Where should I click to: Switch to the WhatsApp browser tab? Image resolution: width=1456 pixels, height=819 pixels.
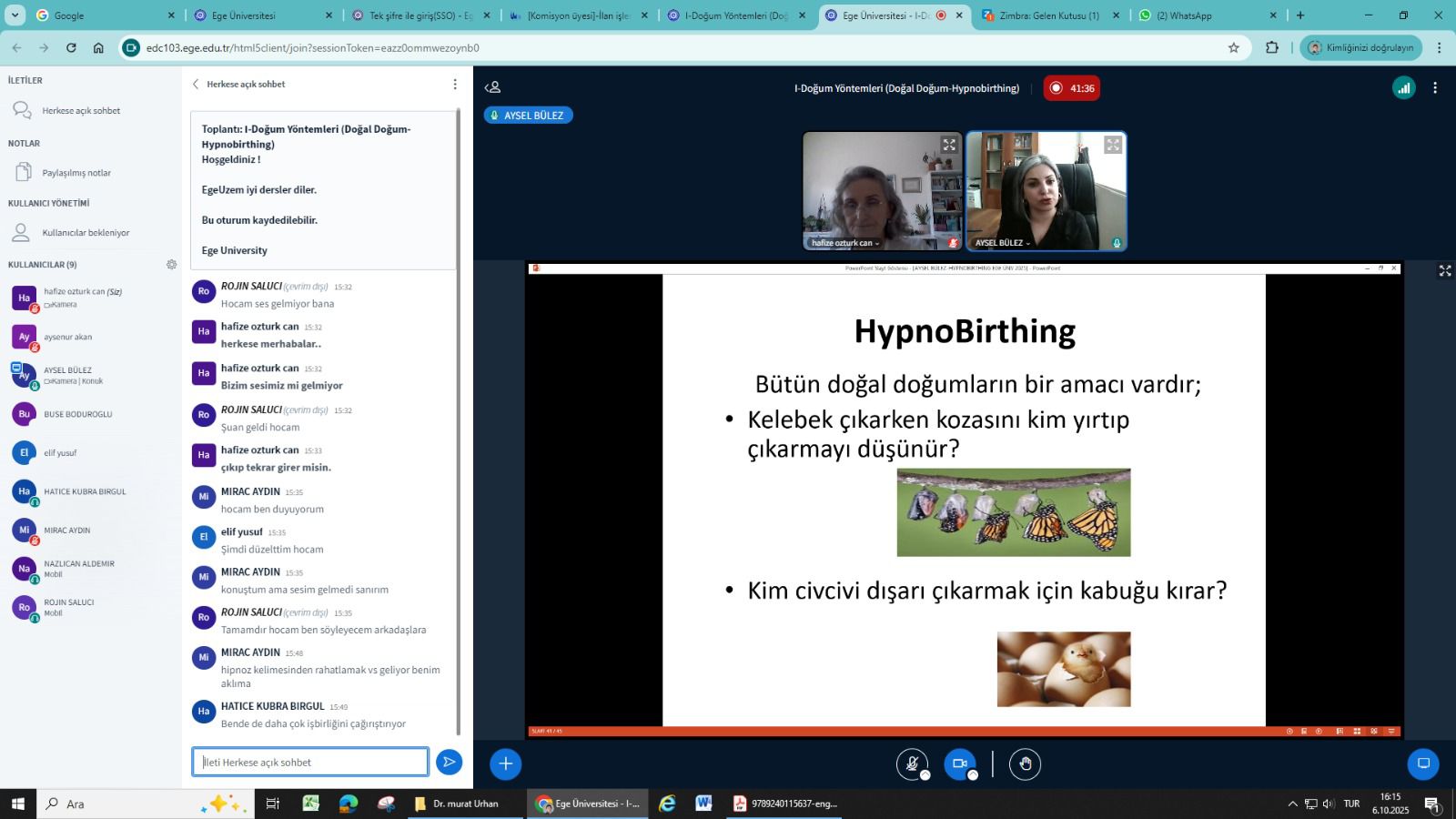(x=1201, y=15)
